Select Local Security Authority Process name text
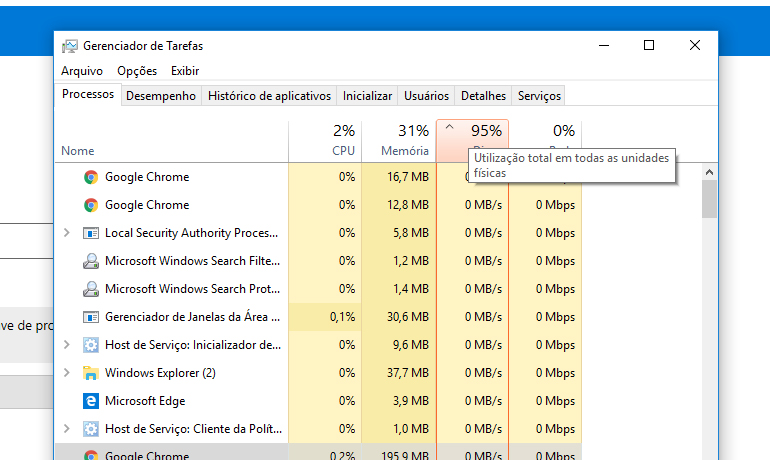770x460 pixels. (192, 233)
